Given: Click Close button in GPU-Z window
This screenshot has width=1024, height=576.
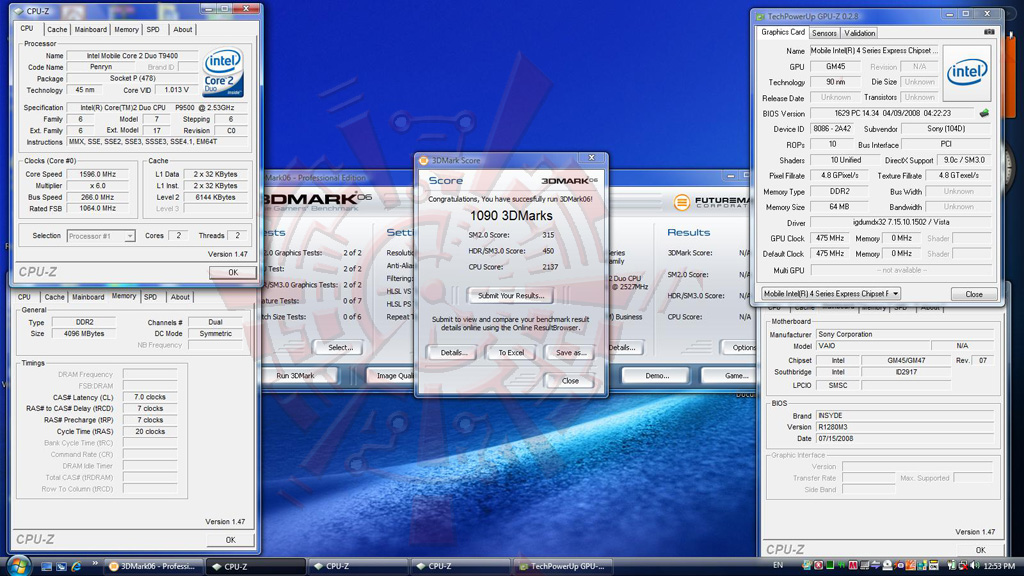Looking at the screenshot, I should pos(974,294).
